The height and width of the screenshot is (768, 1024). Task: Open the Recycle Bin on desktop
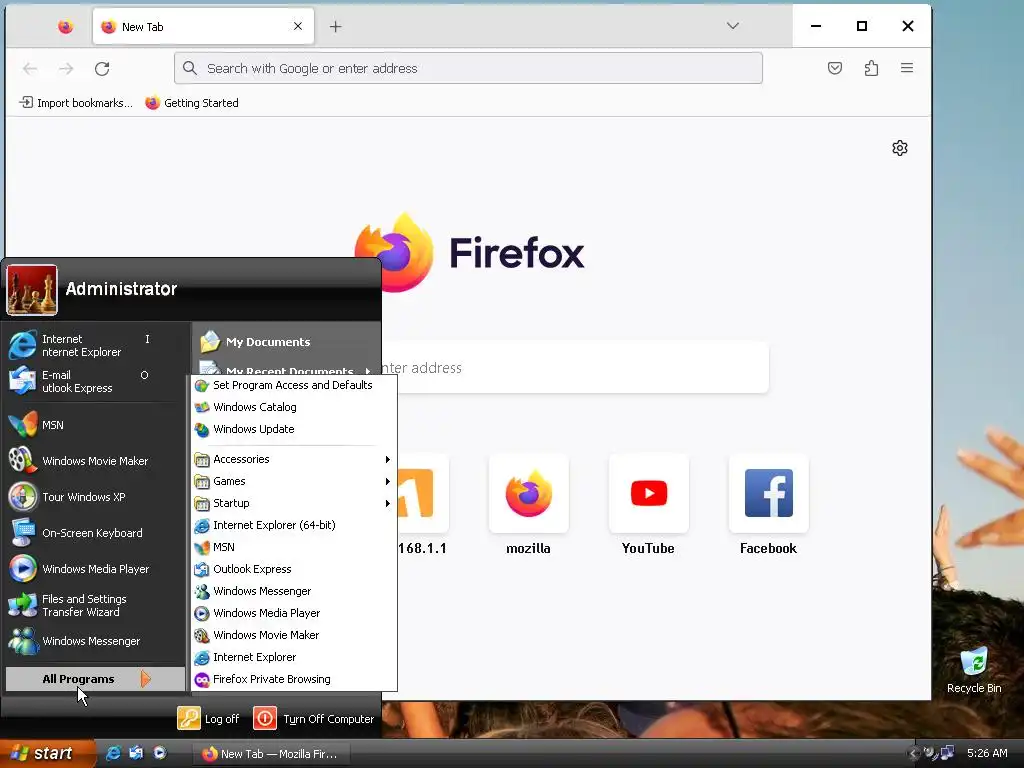(x=974, y=669)
